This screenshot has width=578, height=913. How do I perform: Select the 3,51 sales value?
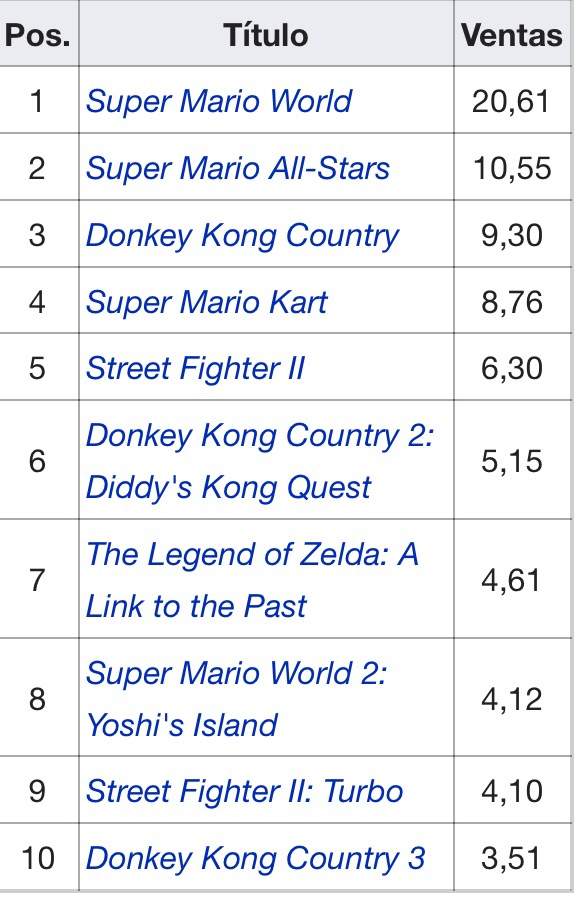(x=512, y=858)
